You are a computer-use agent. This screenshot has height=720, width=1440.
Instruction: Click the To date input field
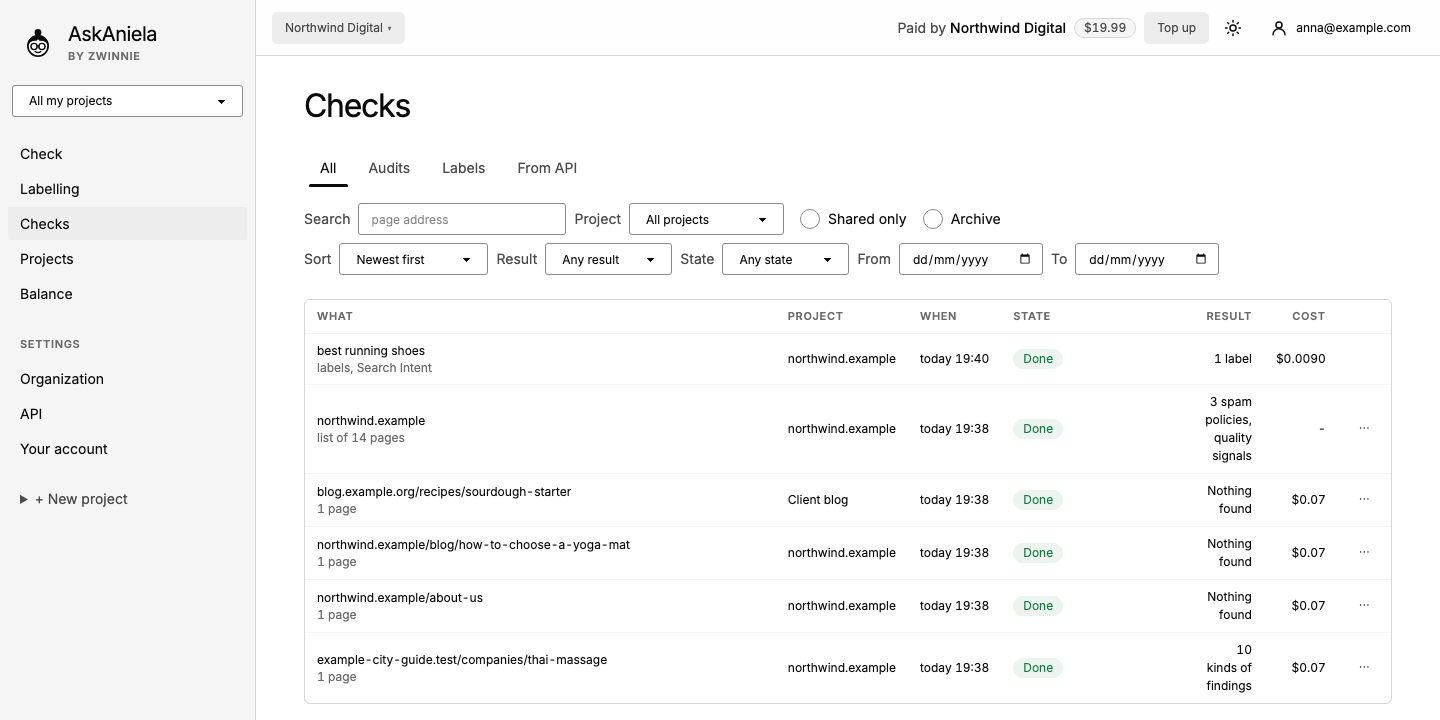click(1146, 259)
